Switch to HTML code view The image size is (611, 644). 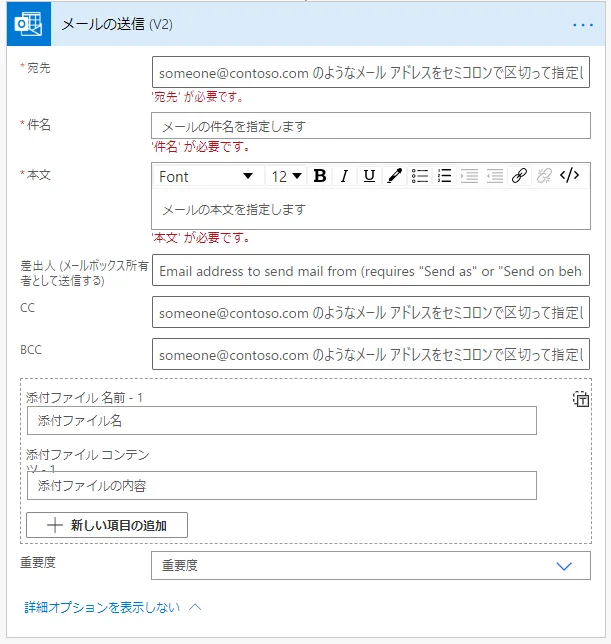point(570,176)
